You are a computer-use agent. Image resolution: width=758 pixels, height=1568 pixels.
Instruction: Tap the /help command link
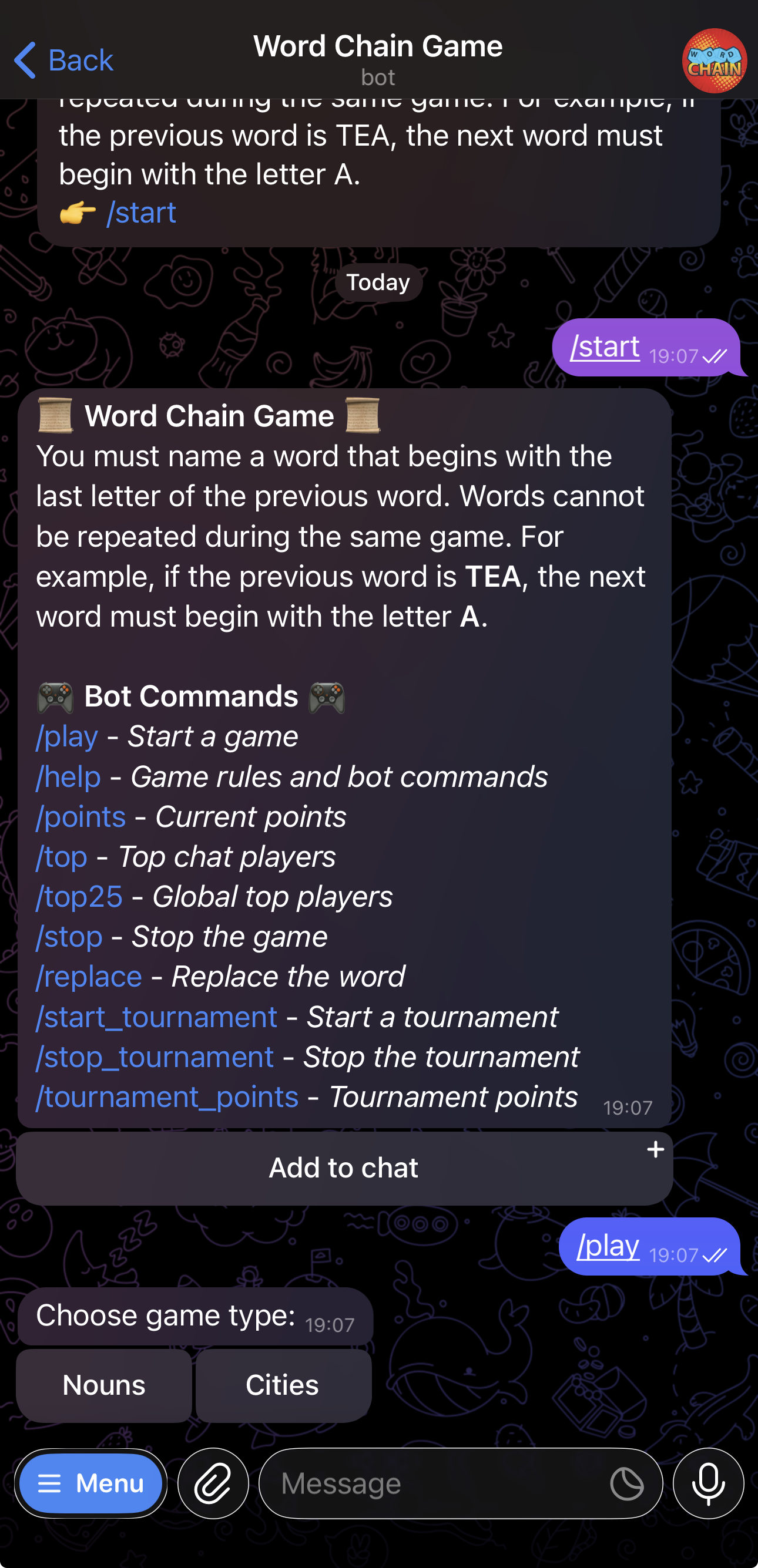coord(68,776)
